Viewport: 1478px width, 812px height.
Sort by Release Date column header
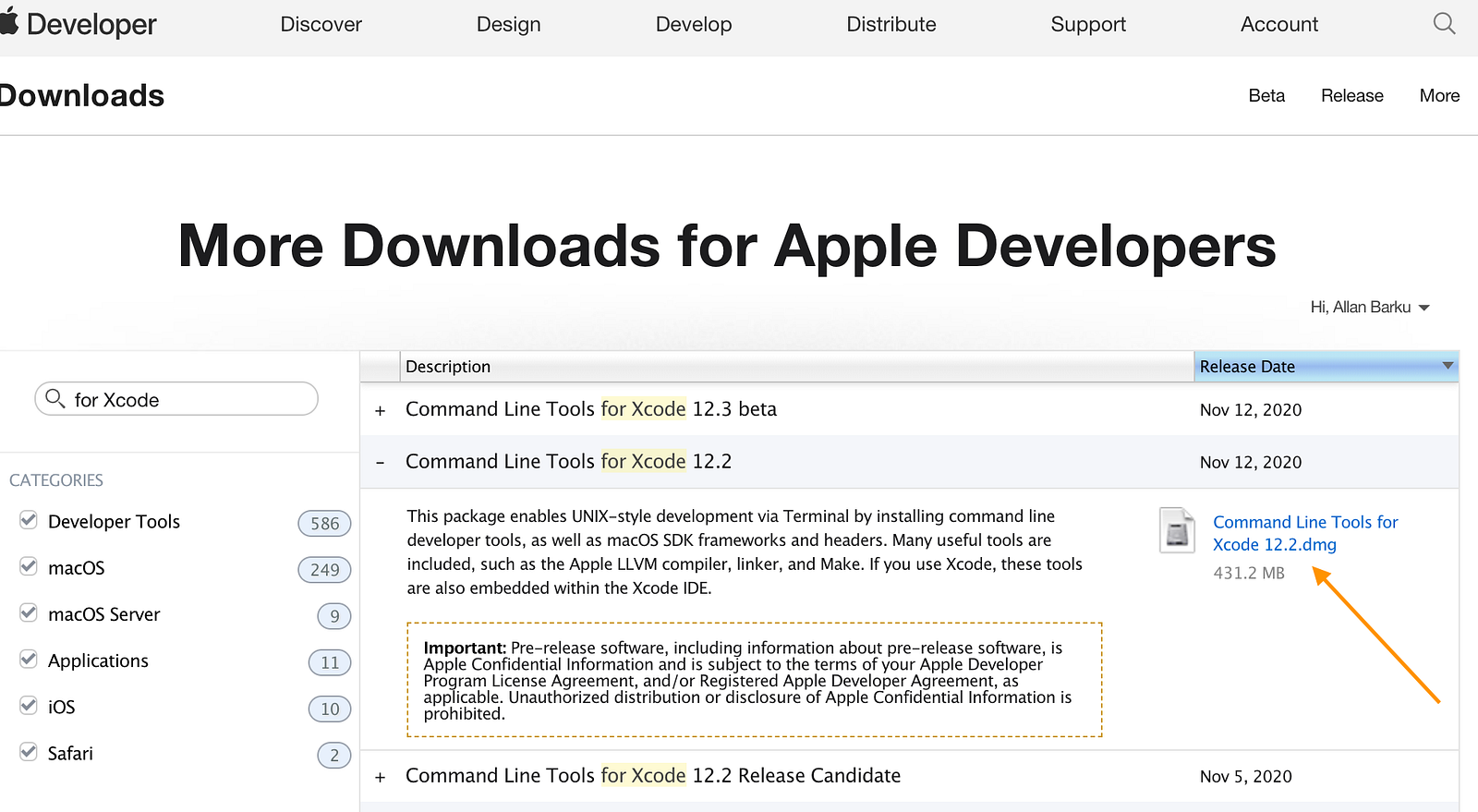click(x=1326, y=367)
